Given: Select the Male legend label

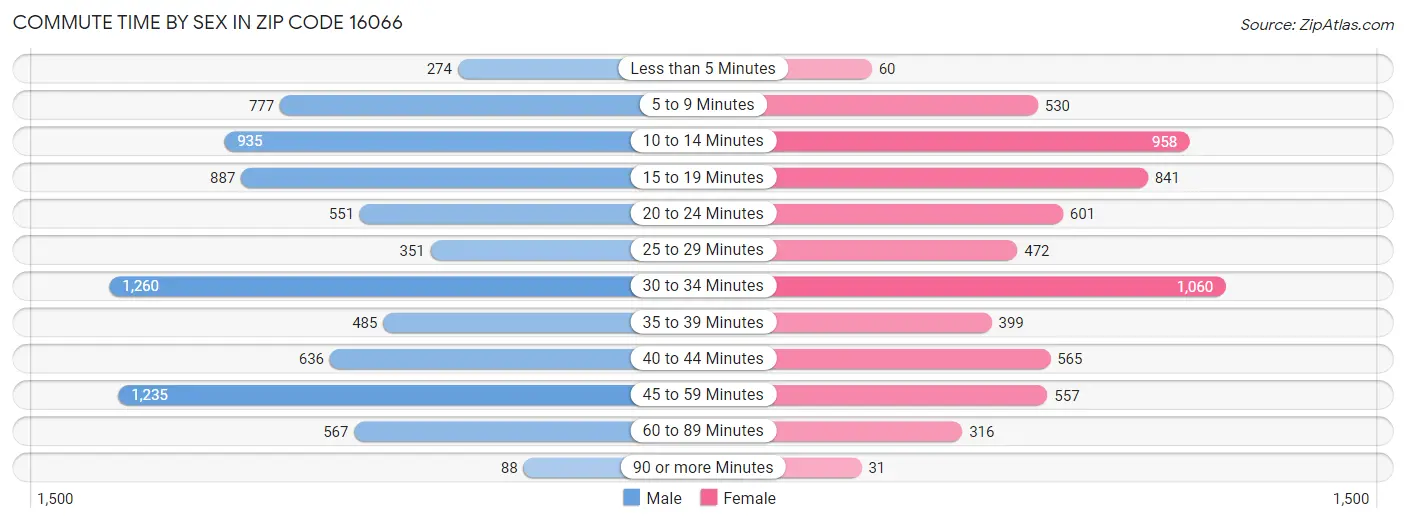Looking at the screenshot, I should pyautogui.click(x=664, y=498).
